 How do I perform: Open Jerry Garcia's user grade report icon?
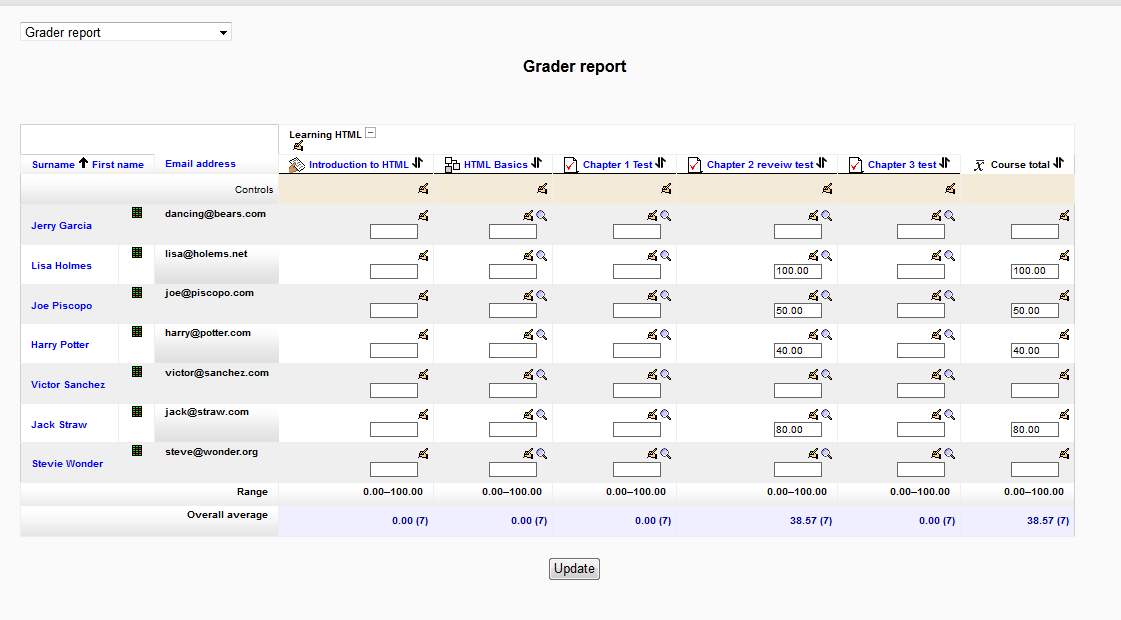(137, 212)
